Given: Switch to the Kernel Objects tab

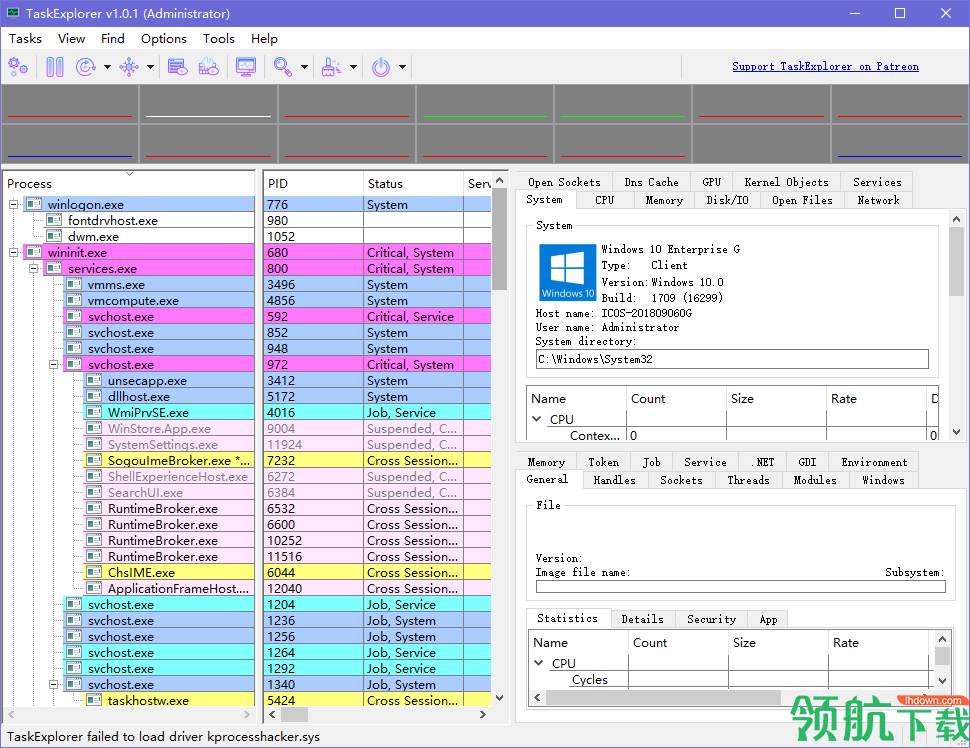Looking at the screenshot, I should [786, 182].
